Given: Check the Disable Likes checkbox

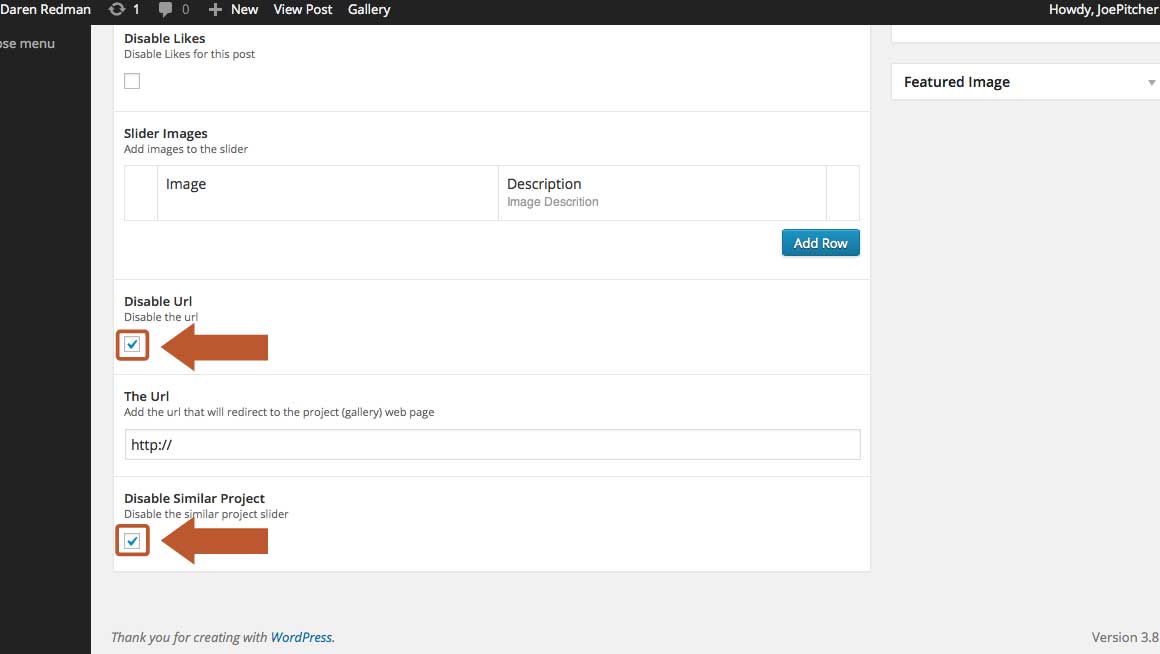Looking at the screenshot, I should click(132, 81).
